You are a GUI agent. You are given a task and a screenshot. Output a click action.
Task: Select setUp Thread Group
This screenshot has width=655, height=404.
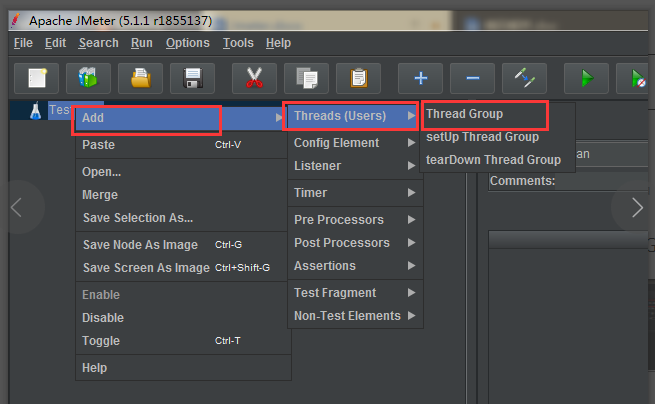click(497, 137)
